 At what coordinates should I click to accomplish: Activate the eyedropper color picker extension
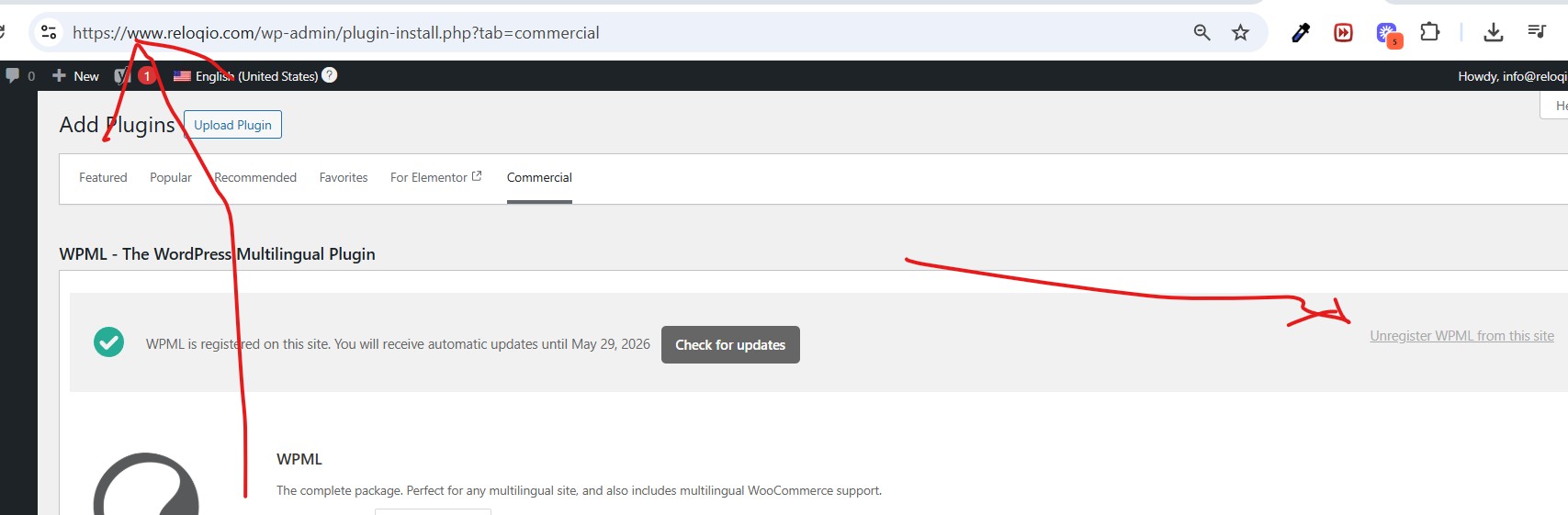pos(1301,33)
